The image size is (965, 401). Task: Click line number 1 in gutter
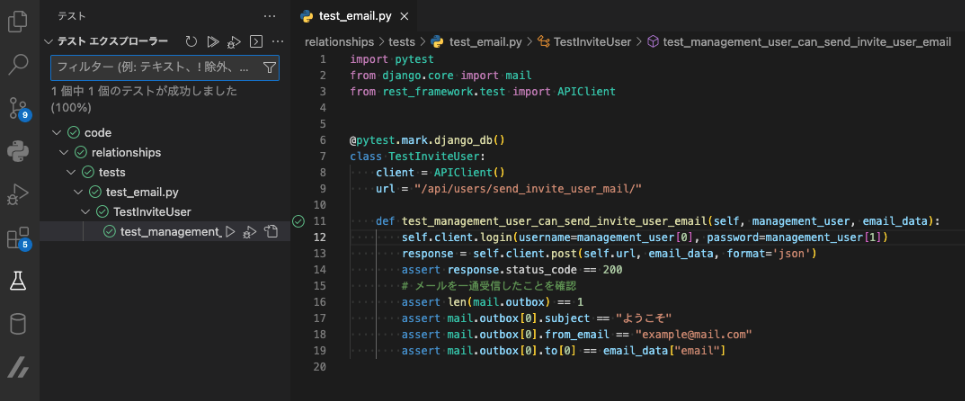(x=324, y=60)
